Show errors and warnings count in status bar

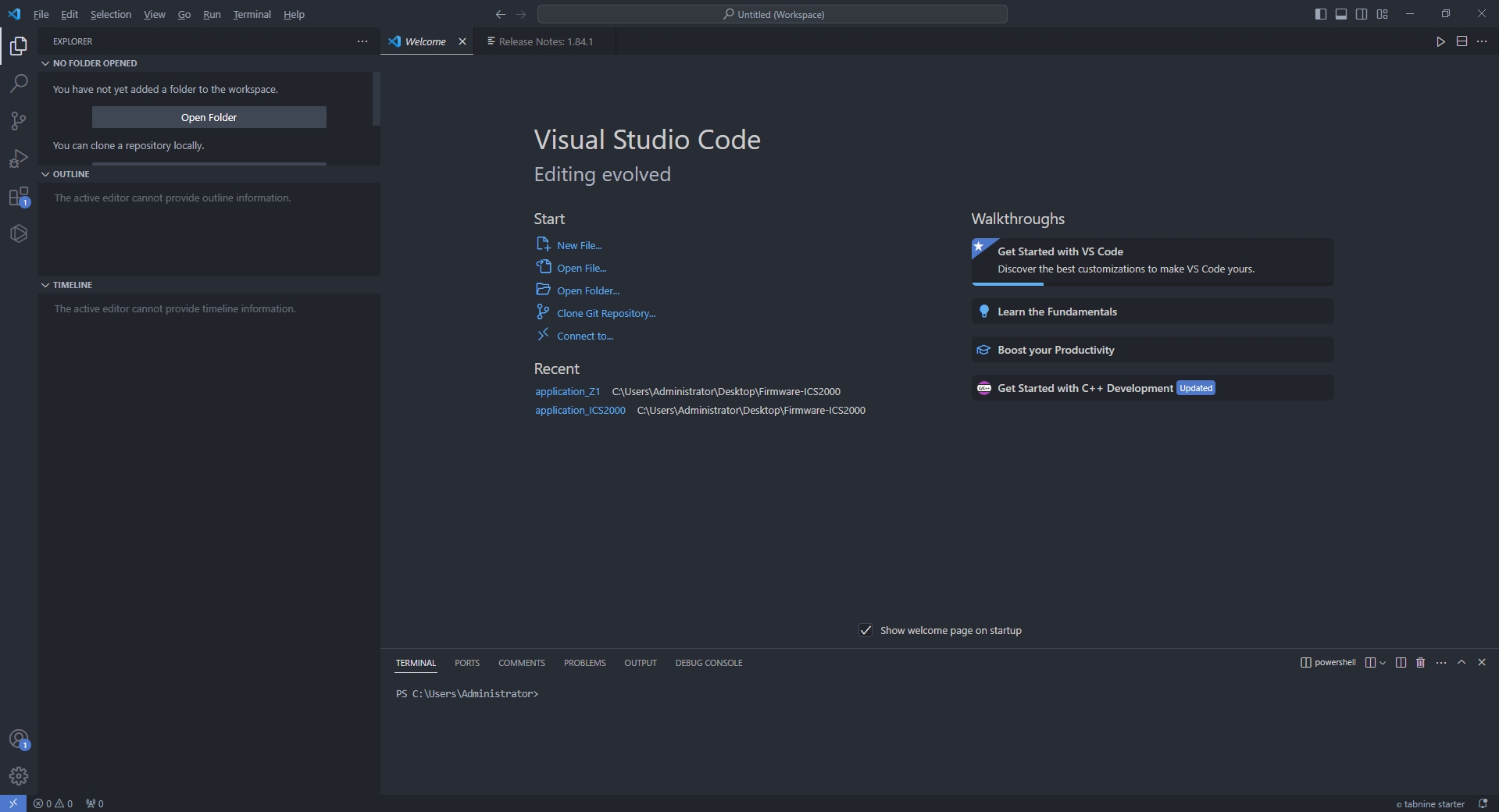click(53, 803)
